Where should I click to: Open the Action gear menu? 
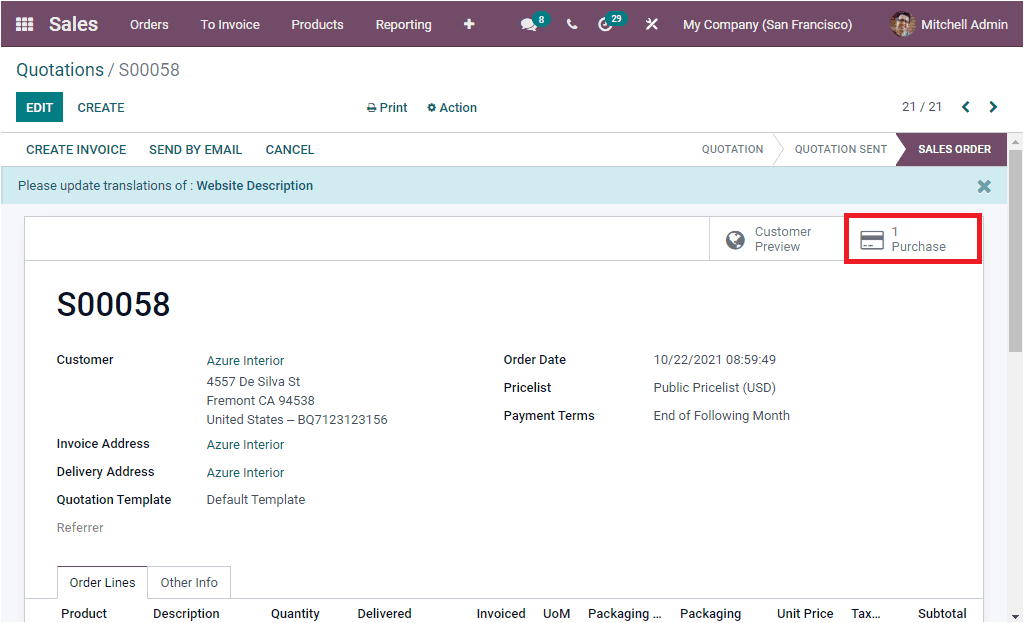click(450, 107)
